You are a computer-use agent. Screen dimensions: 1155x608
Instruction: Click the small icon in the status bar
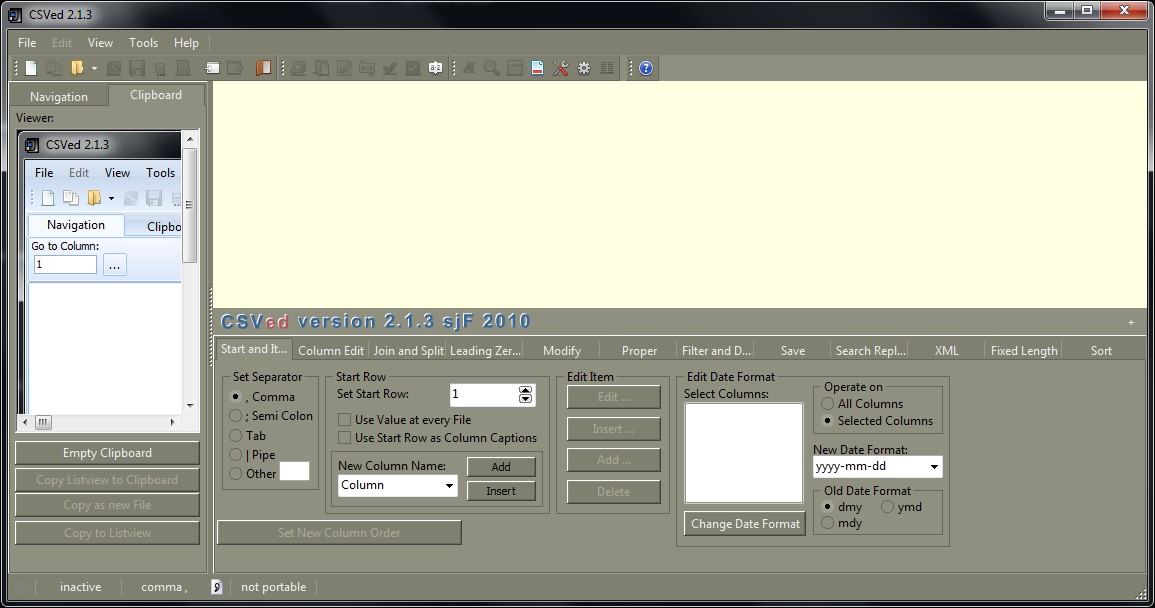click(217, 587)
